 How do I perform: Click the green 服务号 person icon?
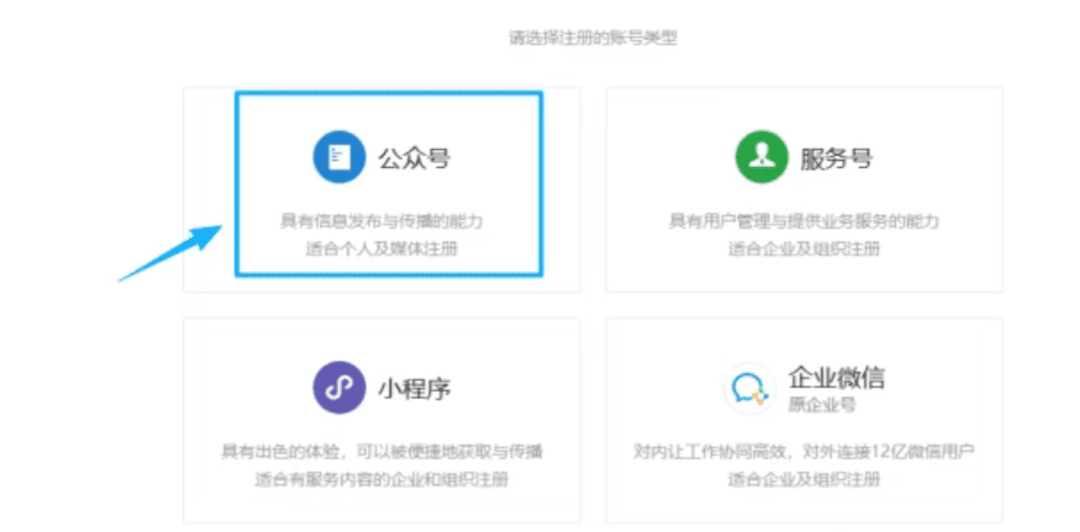coord(762,158)
